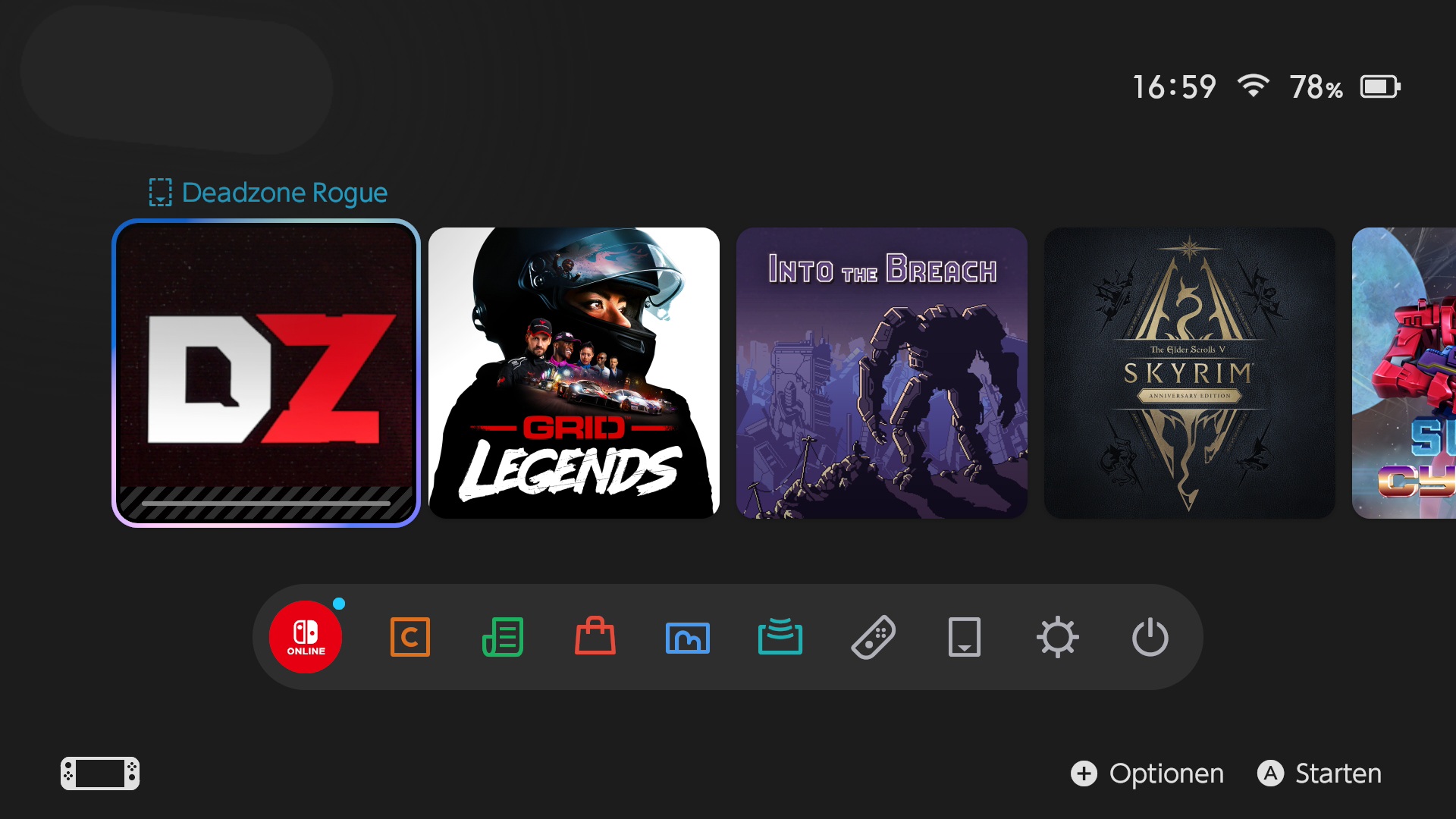1456x819 pixels.
Task: Open Virtual Game Cards icon
Action: (965, 637)
